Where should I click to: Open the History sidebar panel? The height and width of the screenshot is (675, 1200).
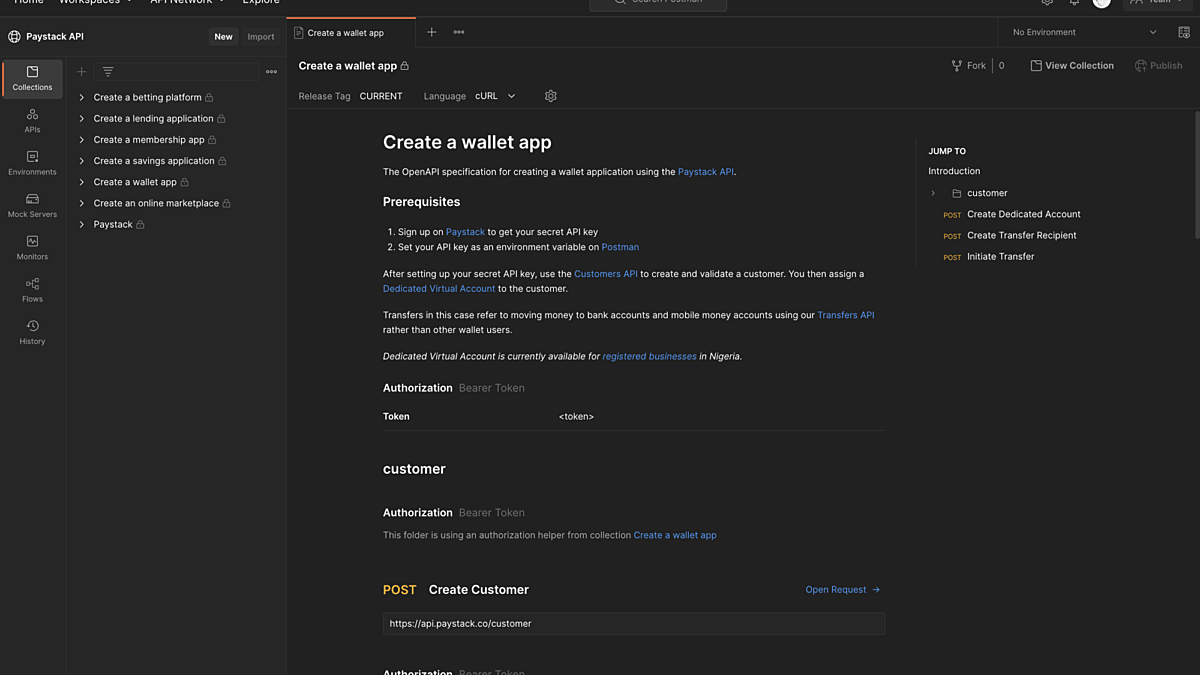pyautogui.click(x=32, y=332)
